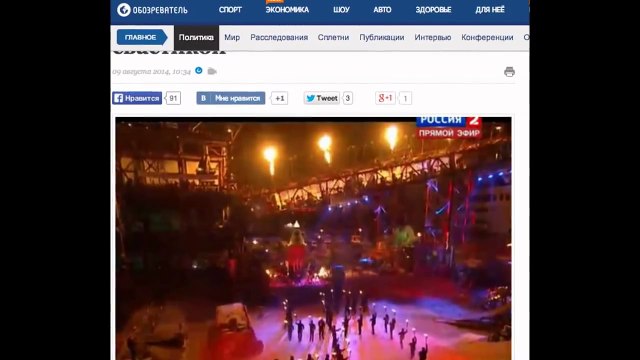Screen dimensions: 640x360
Task: Open the Для неё section
Action: 490,9
